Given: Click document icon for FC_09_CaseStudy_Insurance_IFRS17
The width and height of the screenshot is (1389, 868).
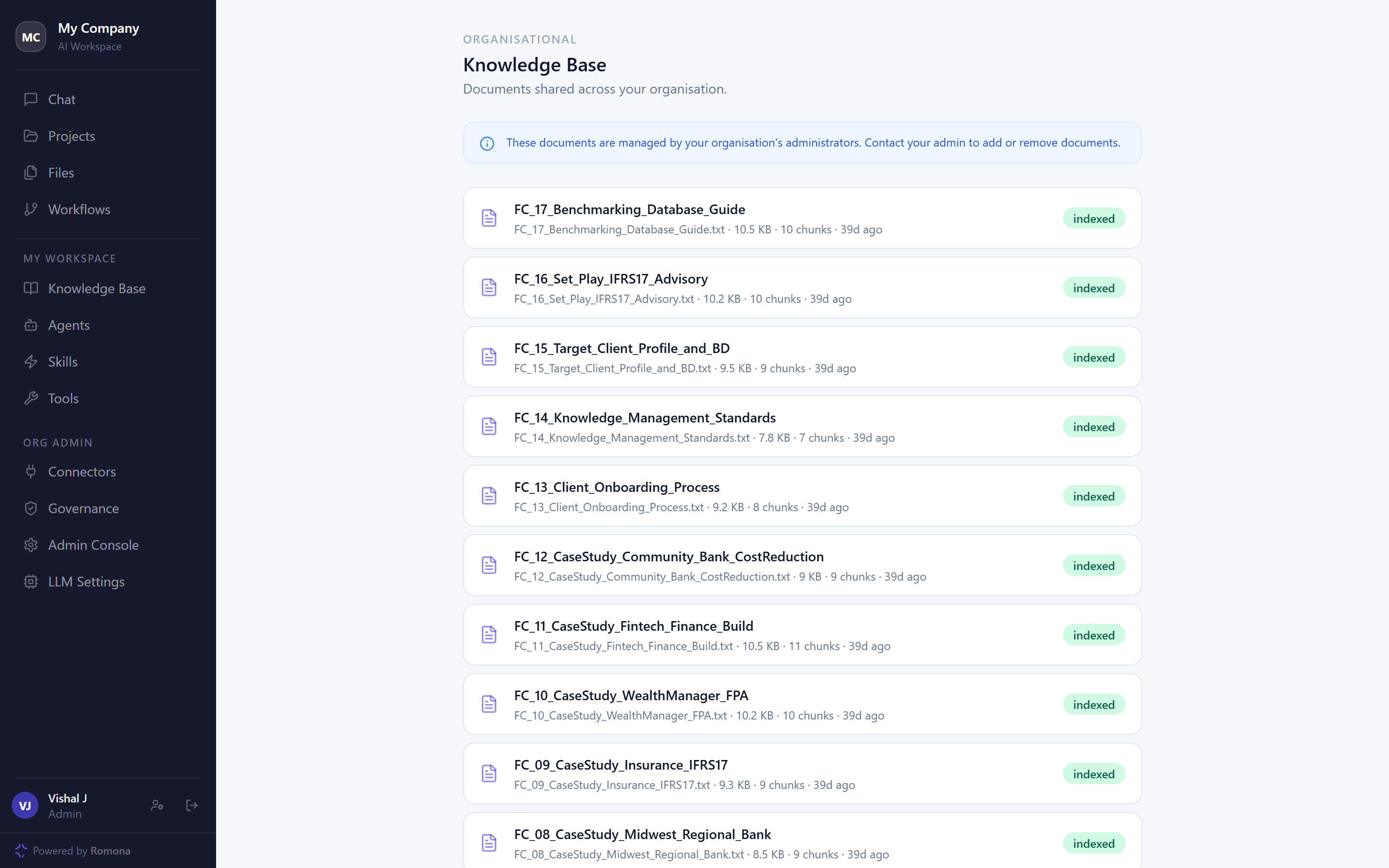Looking at the screenshot, I should click(x=489, y=774).
